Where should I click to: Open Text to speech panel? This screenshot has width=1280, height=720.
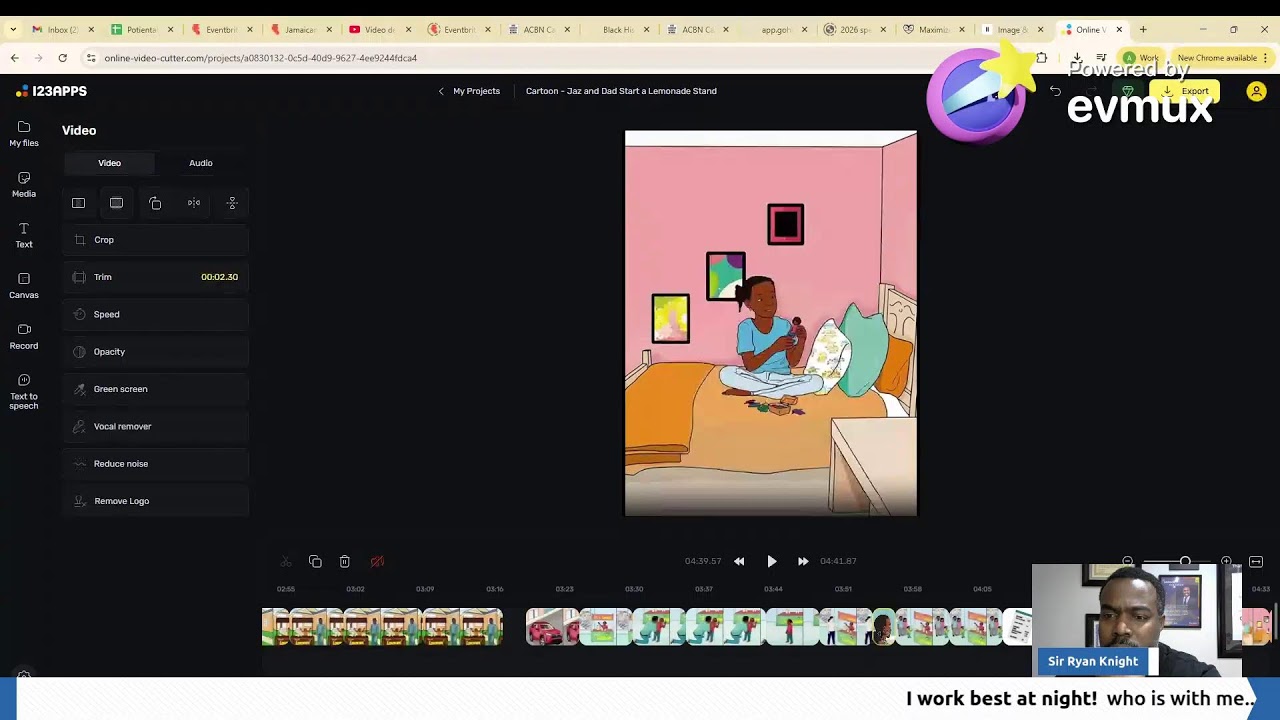(x=24, y=390)
